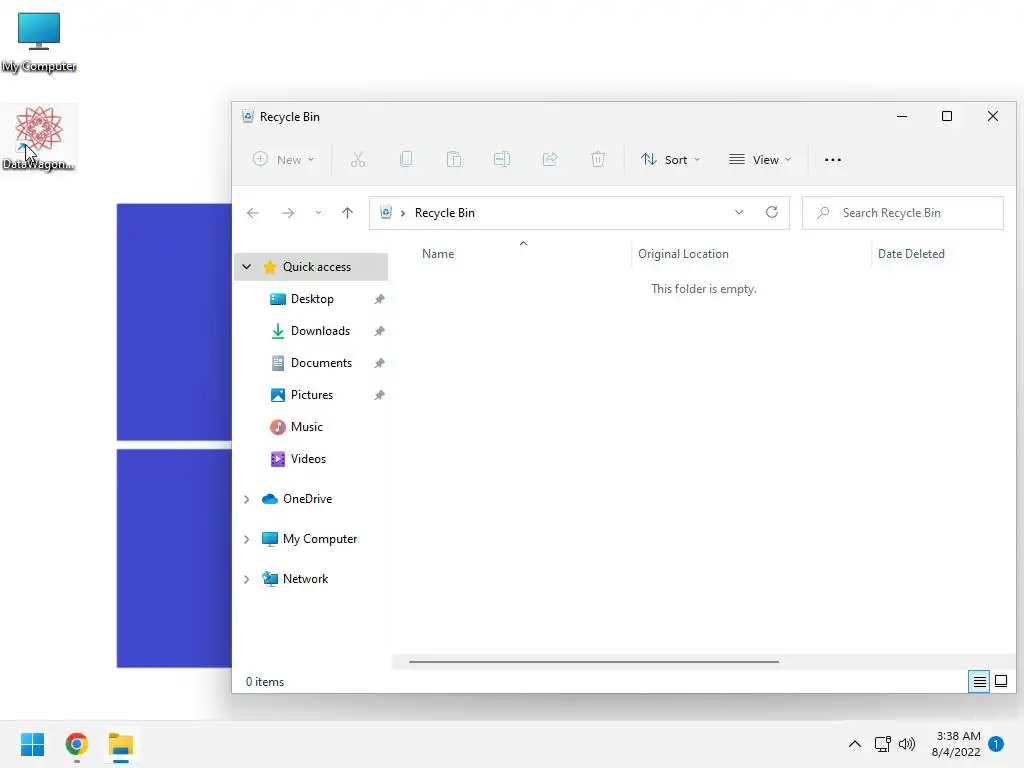Open the See more three-dots menu
This screenshot has width=1024, height=768.
[833, 159]
